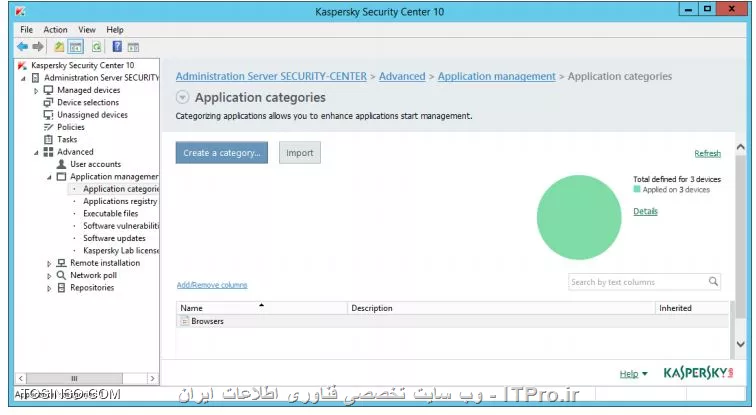Click the Unassigned devices icon

pyautogui.click(x=48, y=115)
